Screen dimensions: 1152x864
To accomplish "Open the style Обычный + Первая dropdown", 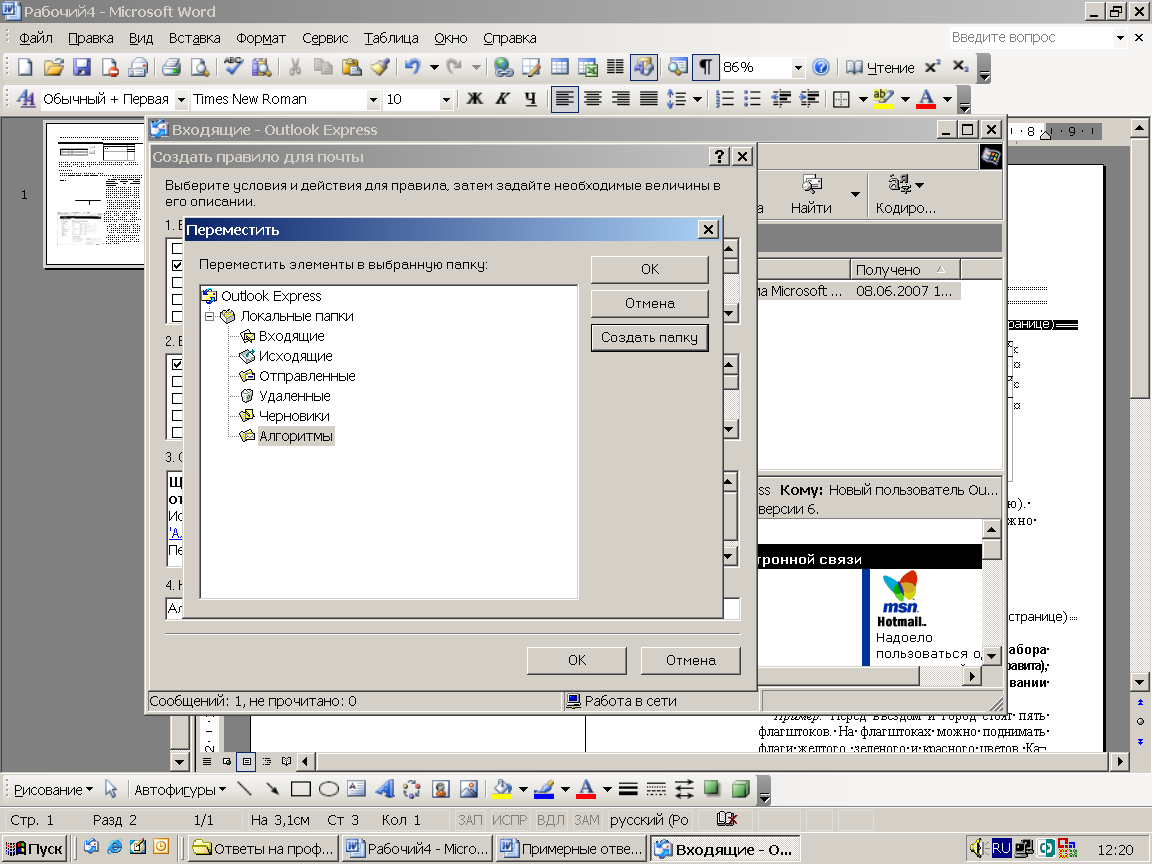I will click(x=181, y=99).
